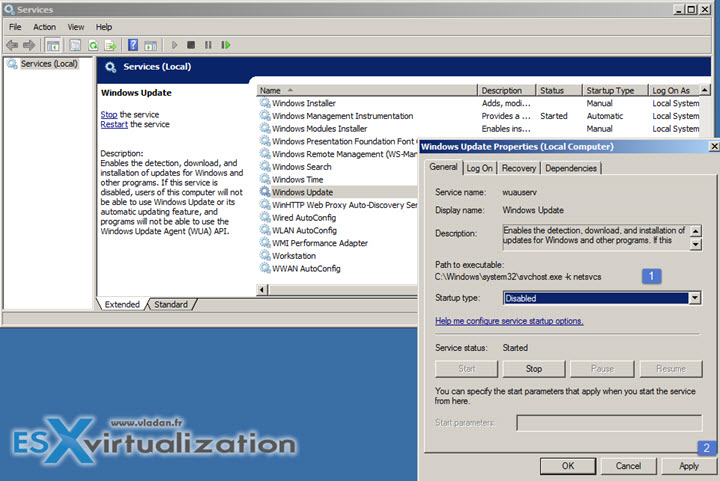Click the Apply button
This screenshot has height=481, width=720.
[689, 466]
